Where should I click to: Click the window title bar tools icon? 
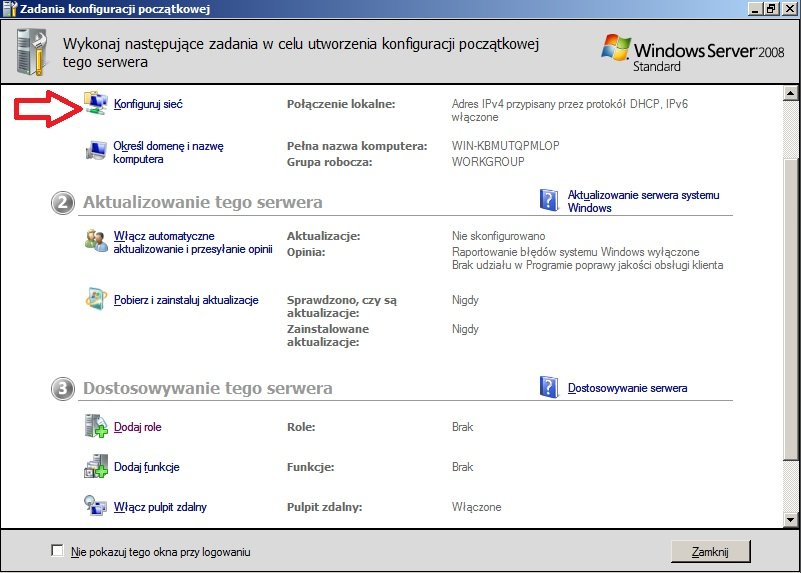(9, 9)
